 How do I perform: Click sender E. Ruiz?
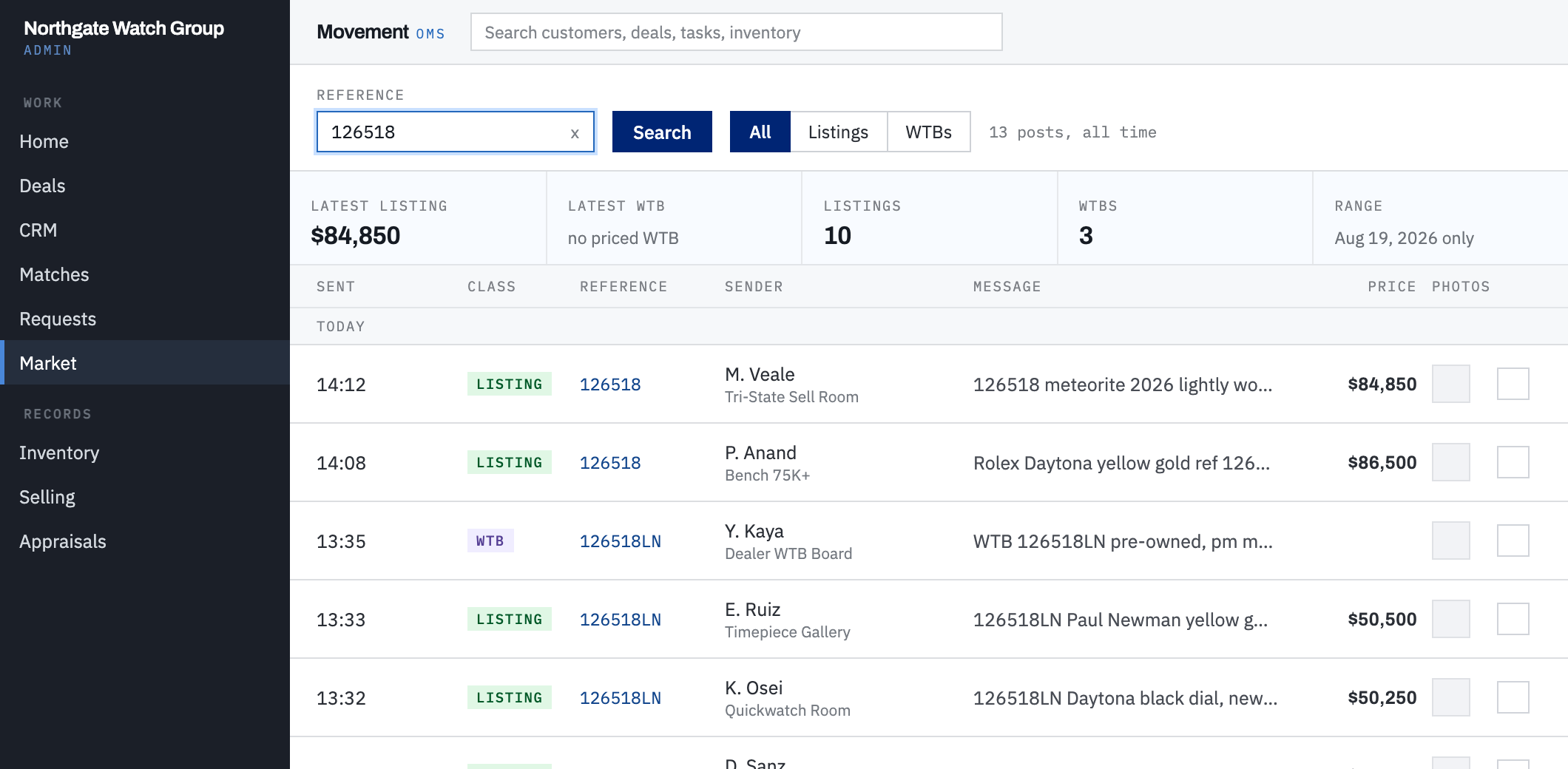coord(752,609)
